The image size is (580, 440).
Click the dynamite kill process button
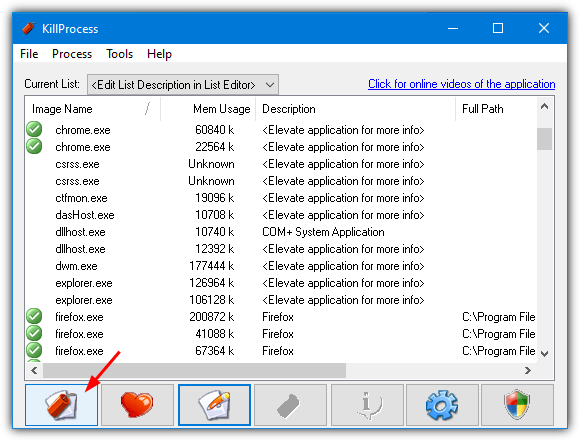tap(61, 405)
